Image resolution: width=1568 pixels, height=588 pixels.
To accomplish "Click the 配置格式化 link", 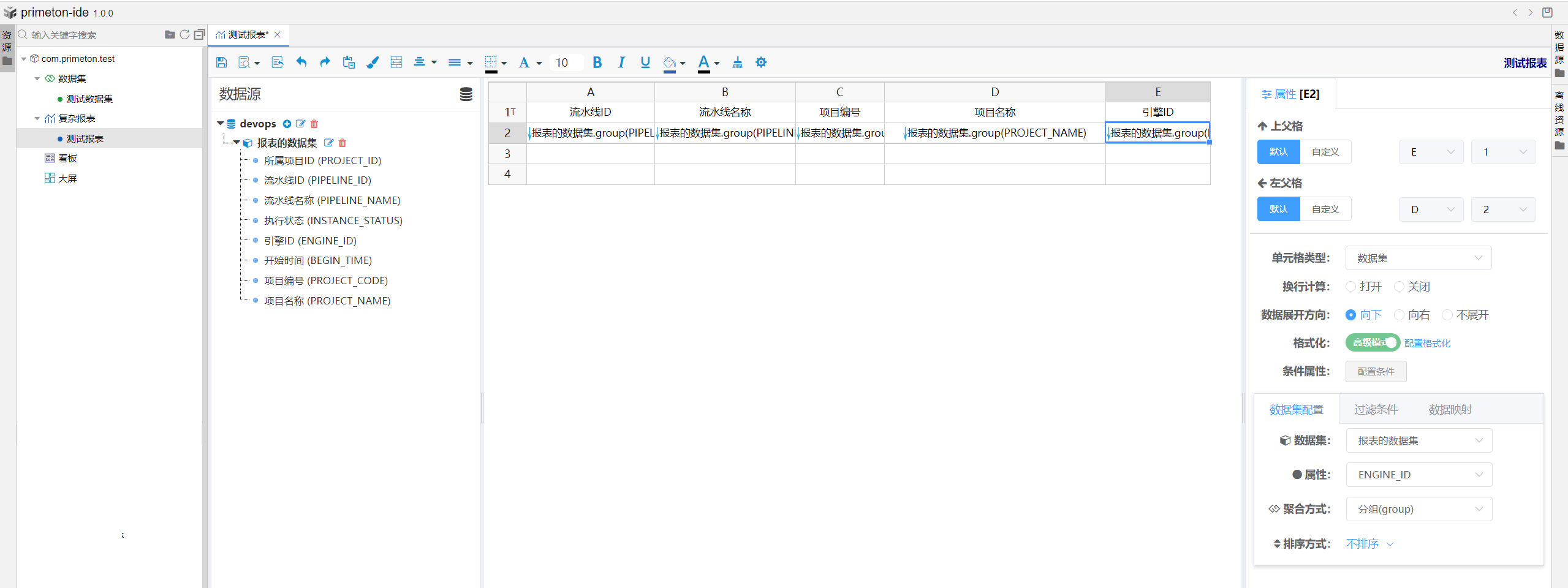I will pos(1427,343).
